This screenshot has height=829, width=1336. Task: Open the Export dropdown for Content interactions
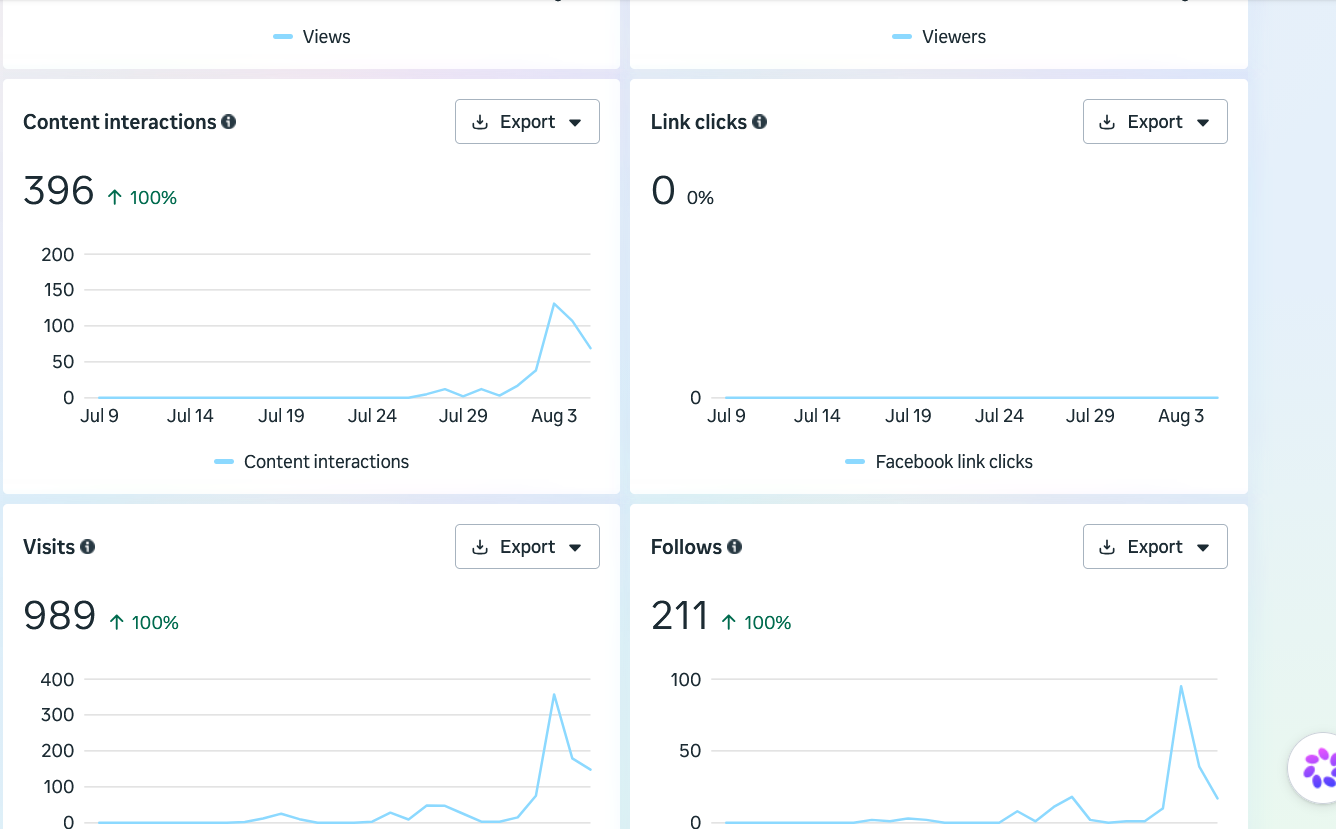(x=527, y=122)
